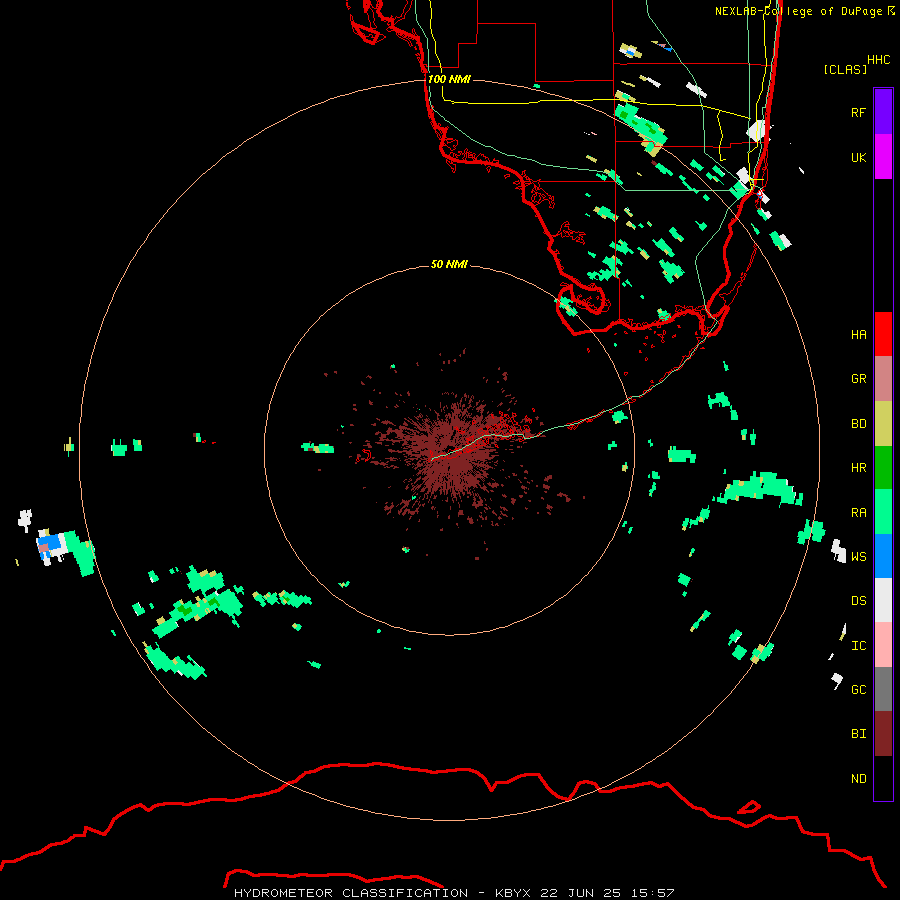Pick the RA bright green legend swatch
Image resolution: width=900 pixels, height=900 pixels.
tap(883, 512)
